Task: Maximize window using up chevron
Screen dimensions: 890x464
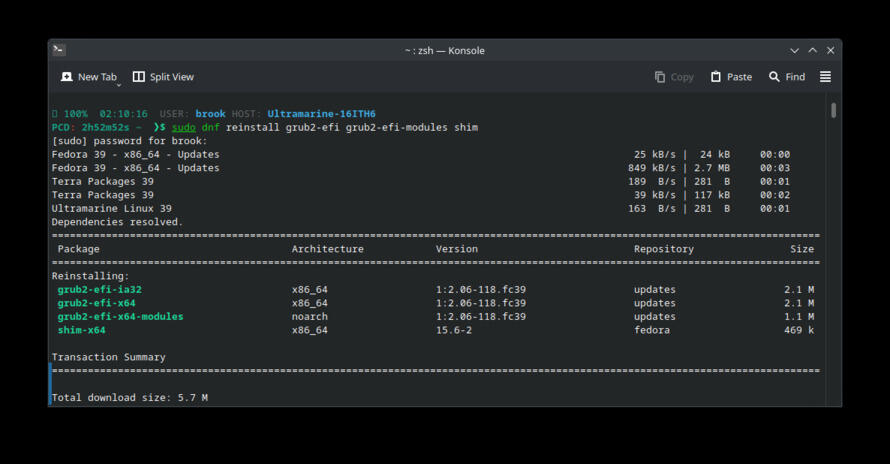Action: point(813,51)
